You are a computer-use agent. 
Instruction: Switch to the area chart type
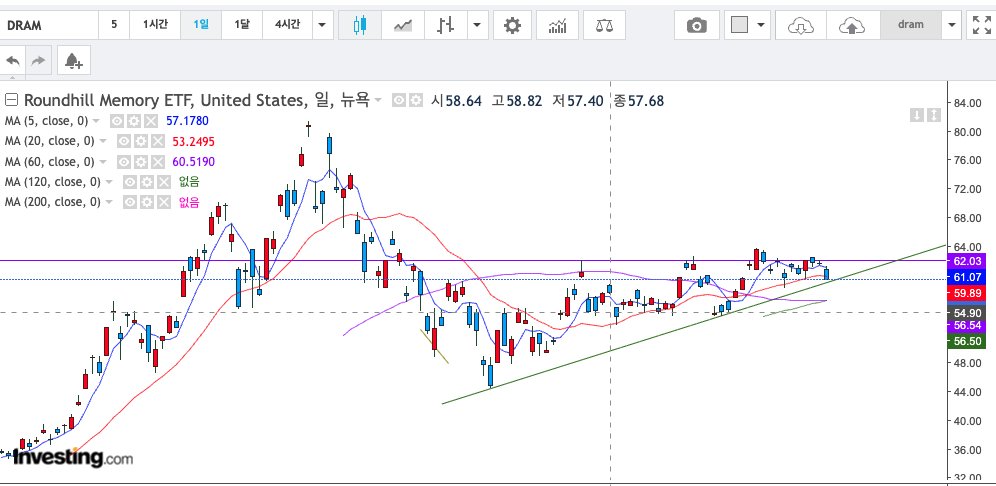(x=403, y=25)
